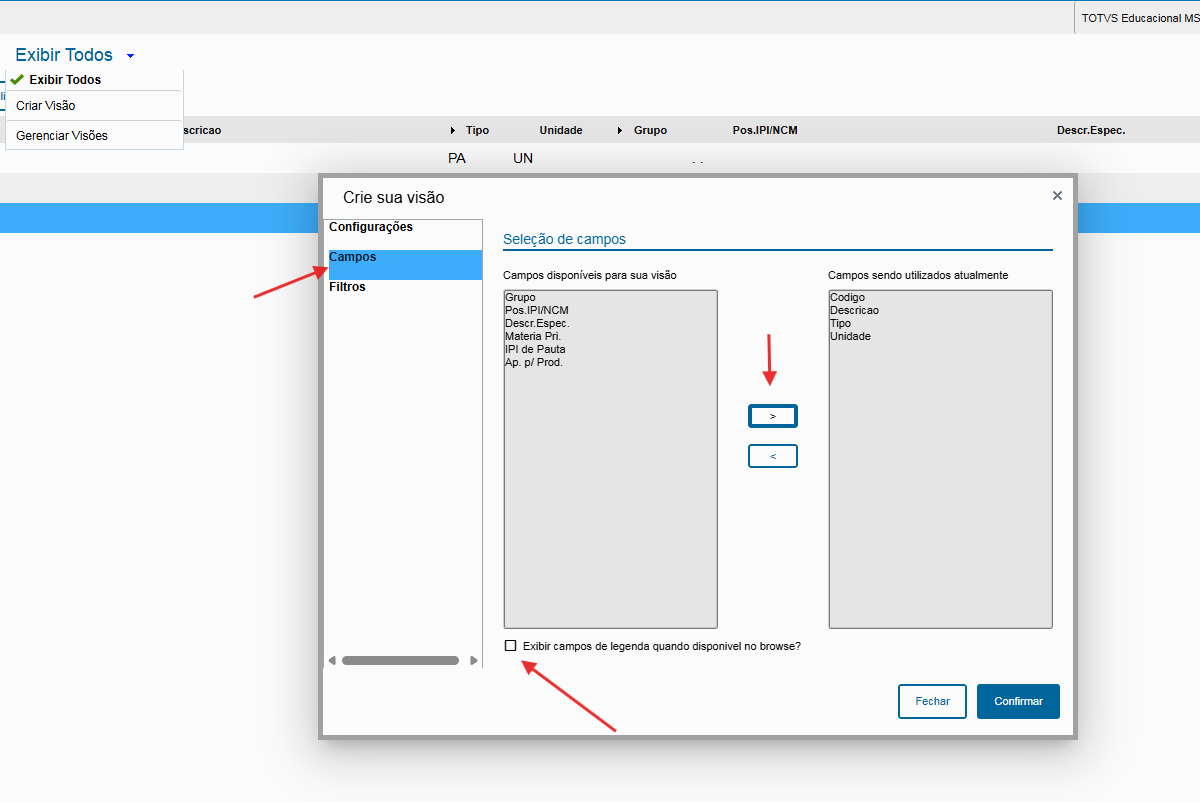
Task: Open the Exibir Todos dropdown arrow
Action: pyautogui.click(x=131, y=56)
